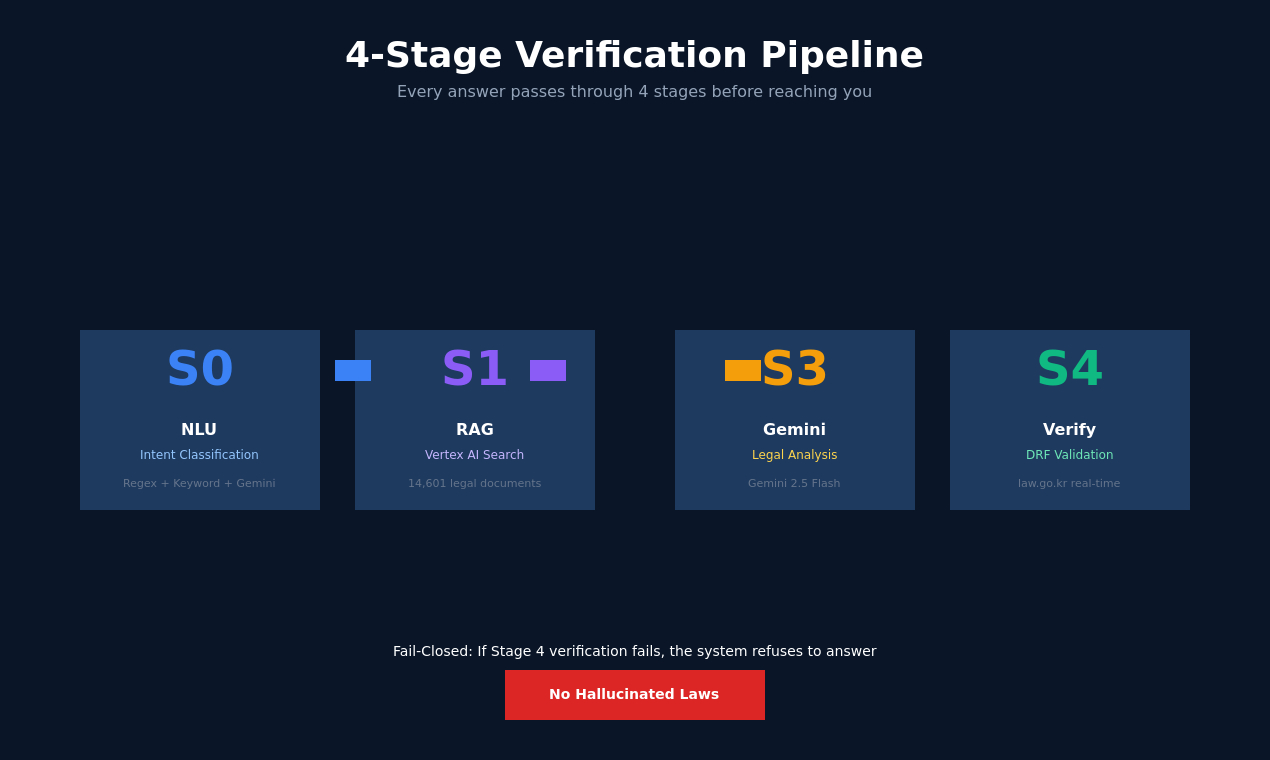
Task: Click the purple S1 stage label
Action: (x=475, y=370)
